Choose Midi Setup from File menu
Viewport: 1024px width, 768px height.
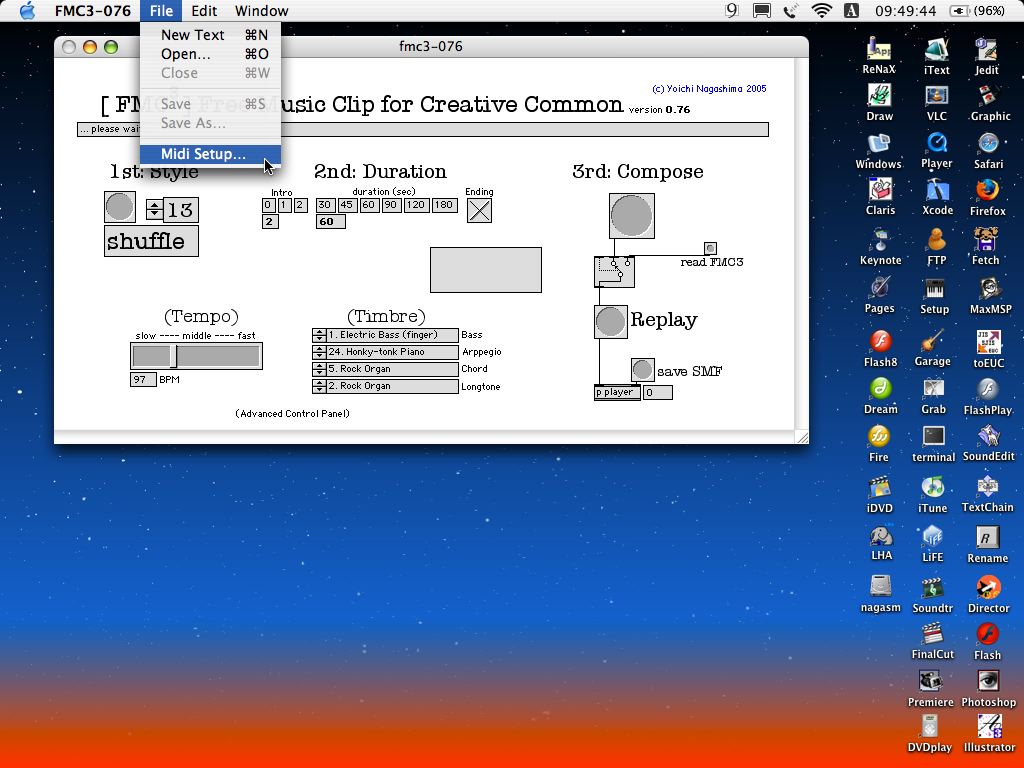pyautogui.click(x=203, y=154)
